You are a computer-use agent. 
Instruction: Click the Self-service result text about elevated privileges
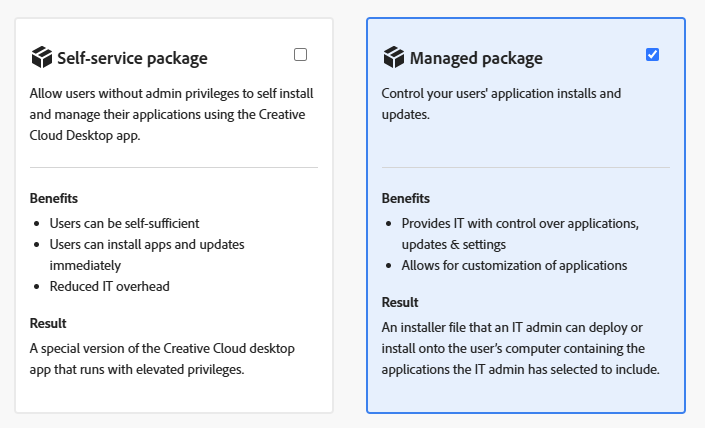[167, 358]
